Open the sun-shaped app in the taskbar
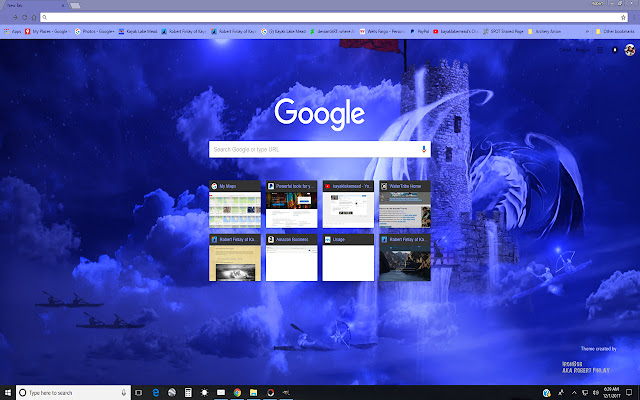Viewport: 640px width, 400px height. pyautogui.click(x=204, y=393)
